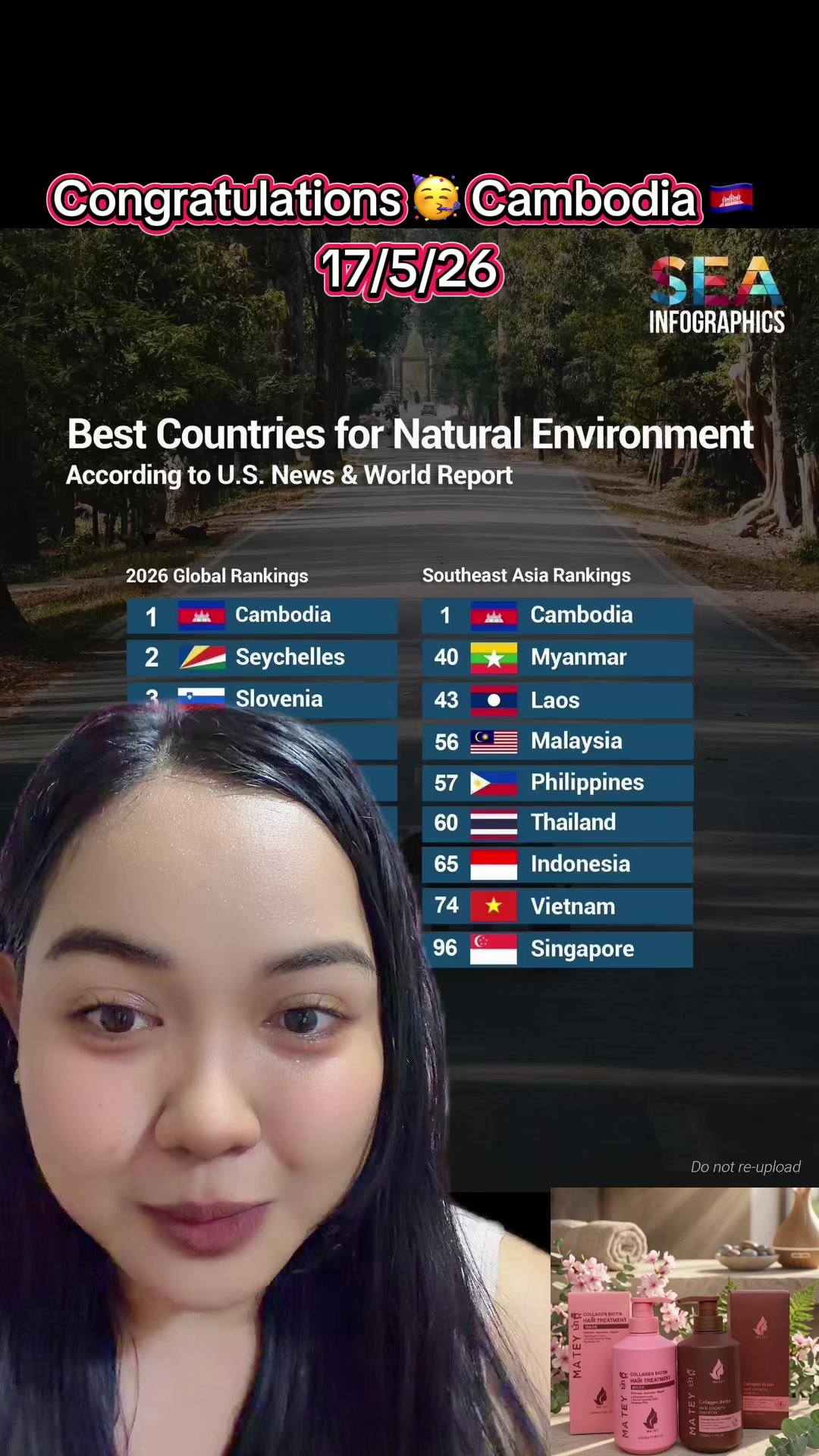Click the Cambodia flag in Southeast Asia rankings

tap(494, 616)
